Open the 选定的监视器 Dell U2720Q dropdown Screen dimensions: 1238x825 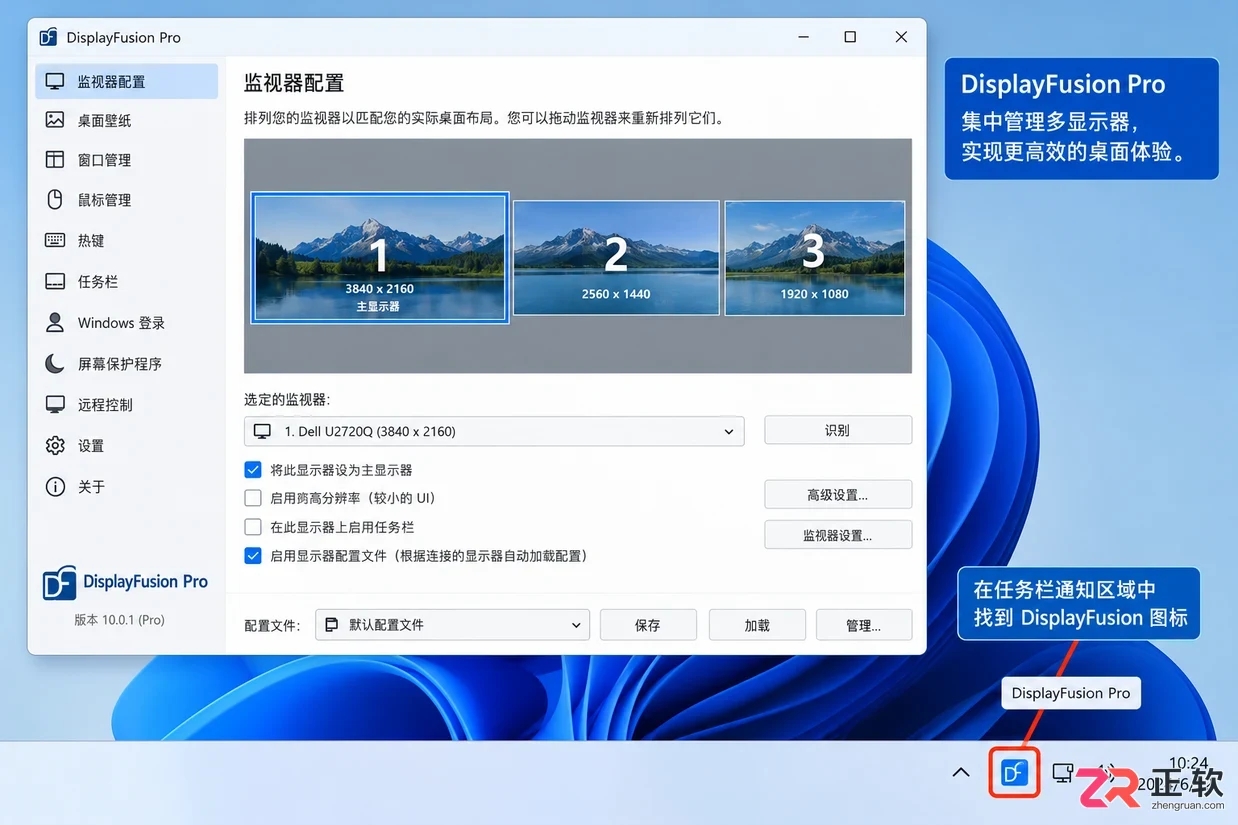(494, 431)
